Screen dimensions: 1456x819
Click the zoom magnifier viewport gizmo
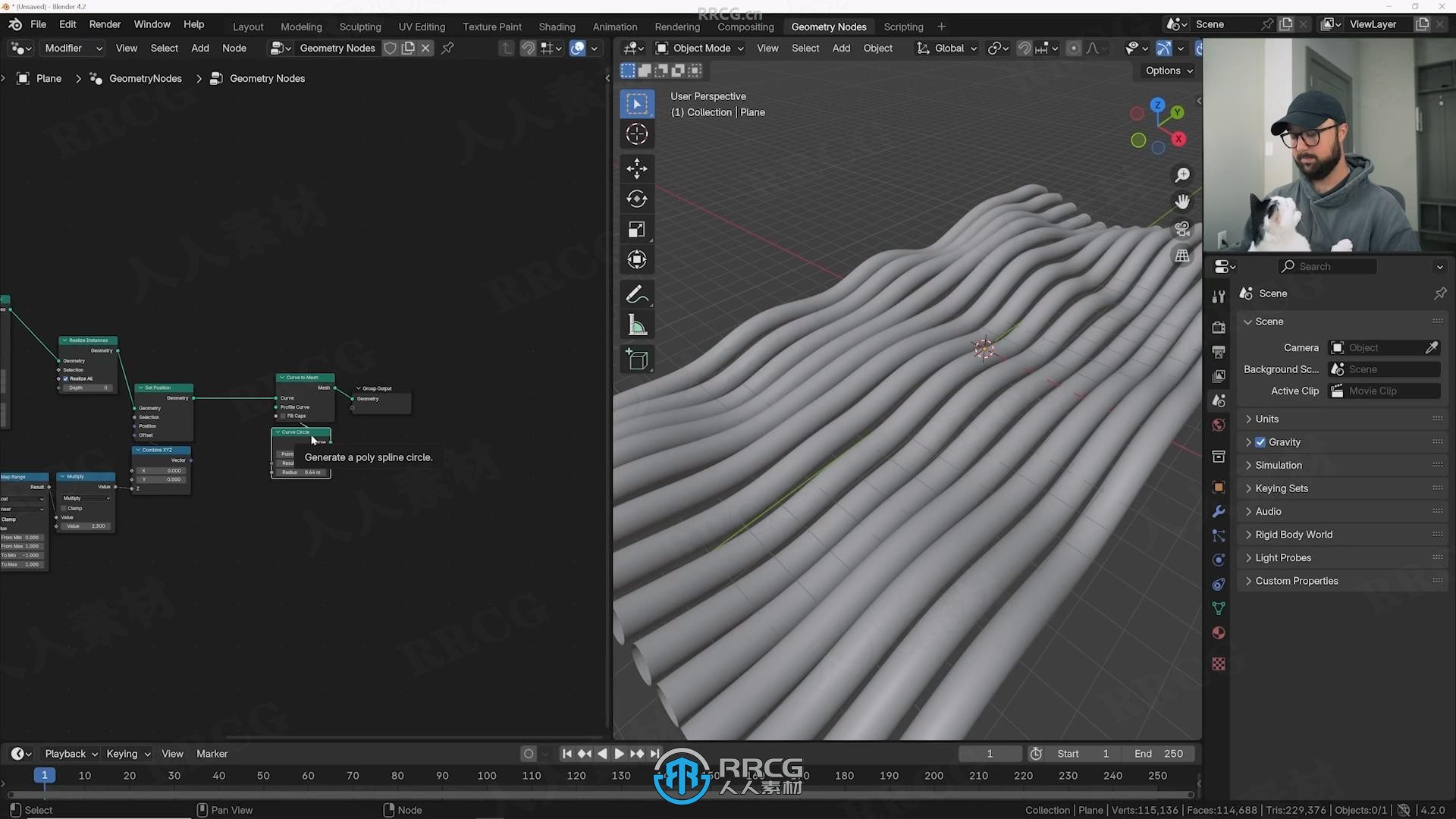tap(1182, 175)
